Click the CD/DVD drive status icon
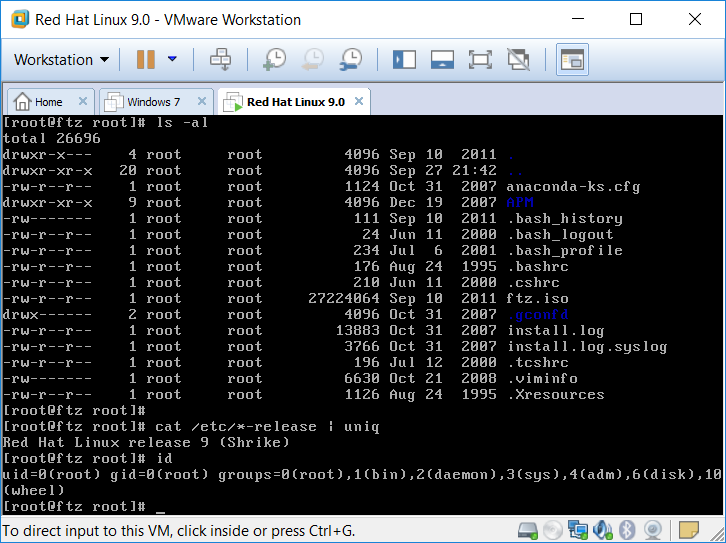 pos(553,529)
